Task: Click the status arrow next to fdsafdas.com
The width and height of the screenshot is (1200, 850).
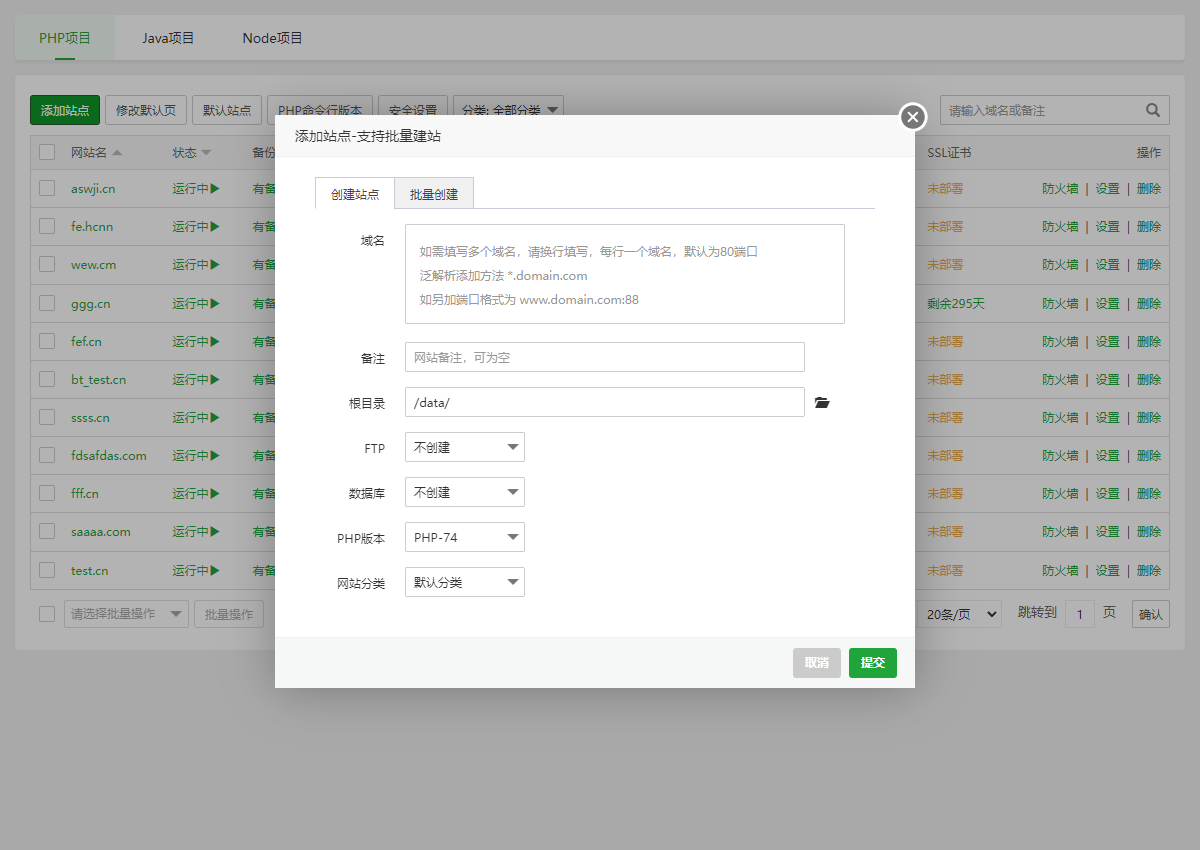Action: (214, 455)
